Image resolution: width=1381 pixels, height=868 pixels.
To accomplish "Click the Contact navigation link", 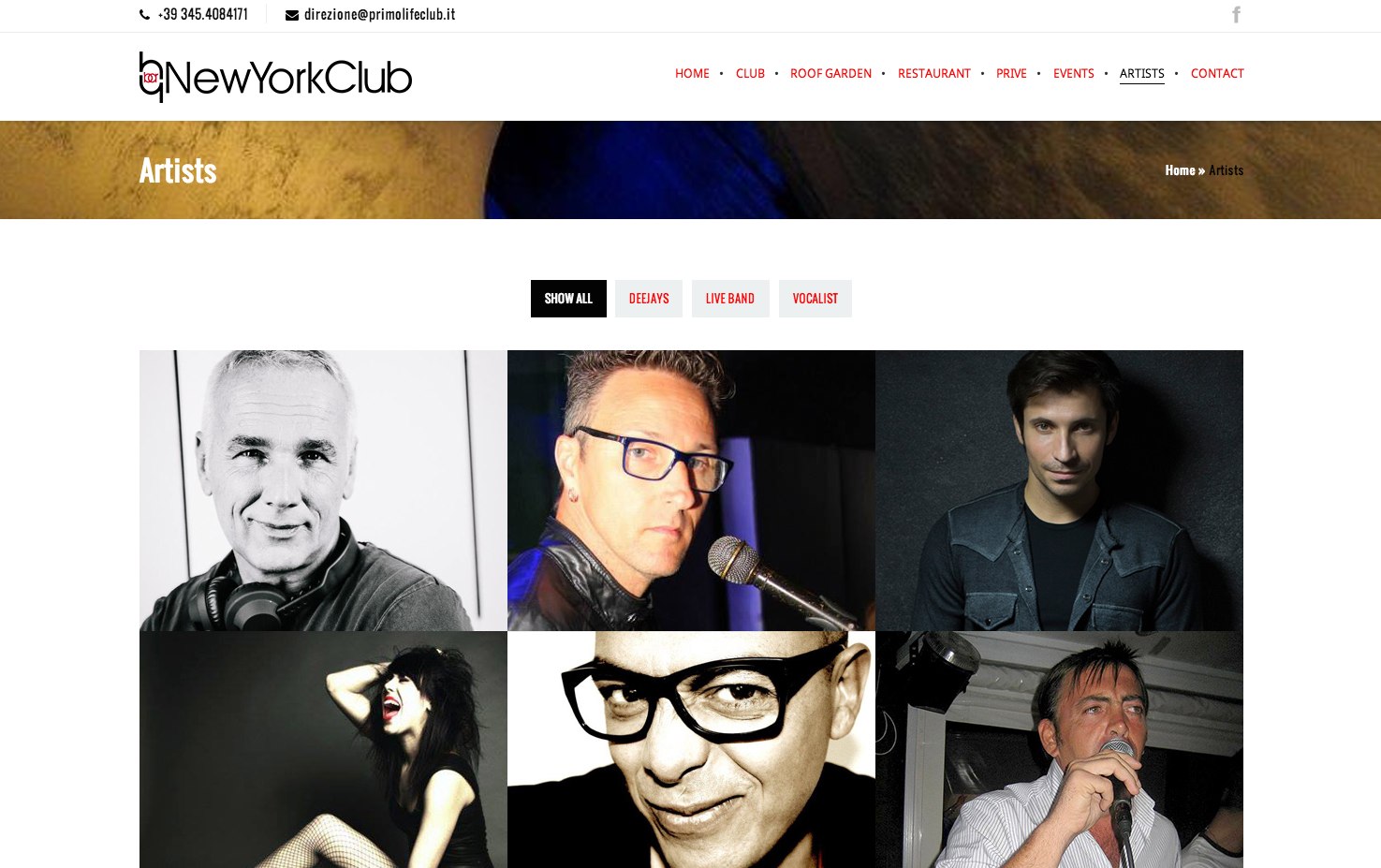I will (x=1217, y=73).
